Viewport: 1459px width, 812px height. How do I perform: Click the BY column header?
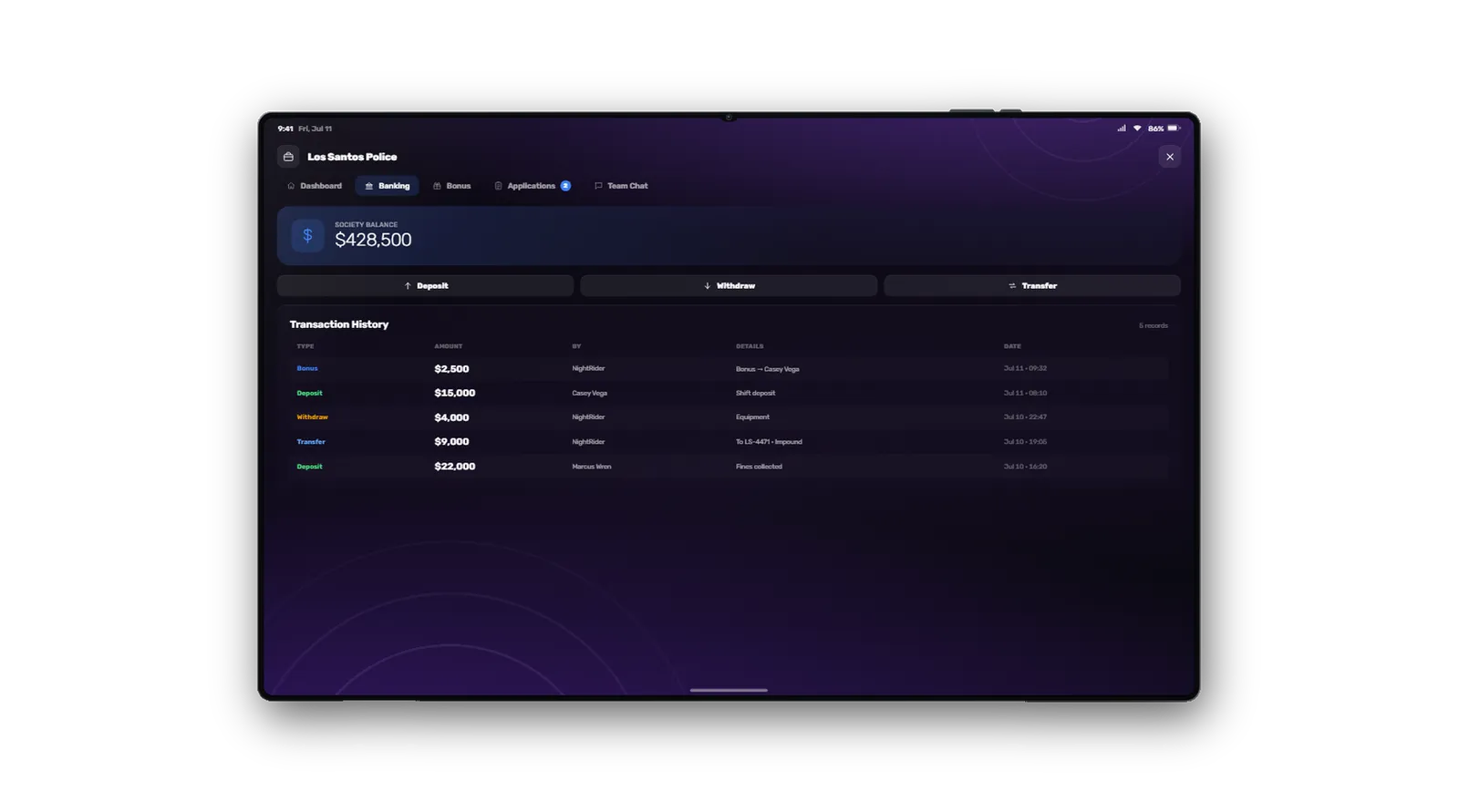576,346
